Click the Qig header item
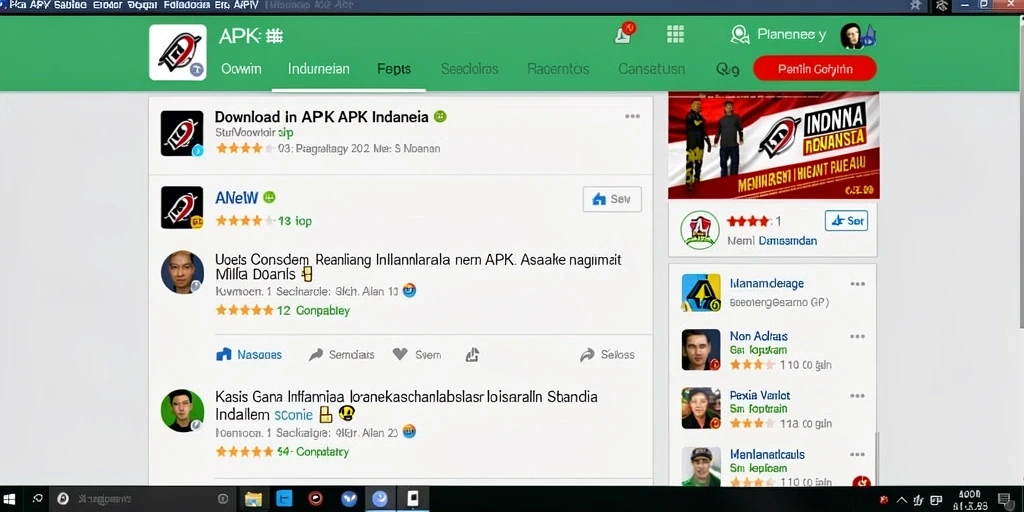 (728, 69)
